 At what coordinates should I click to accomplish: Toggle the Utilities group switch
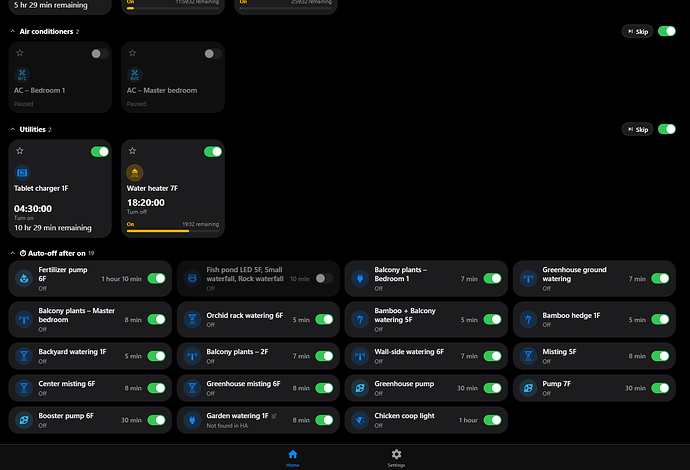tap(667, 129)
